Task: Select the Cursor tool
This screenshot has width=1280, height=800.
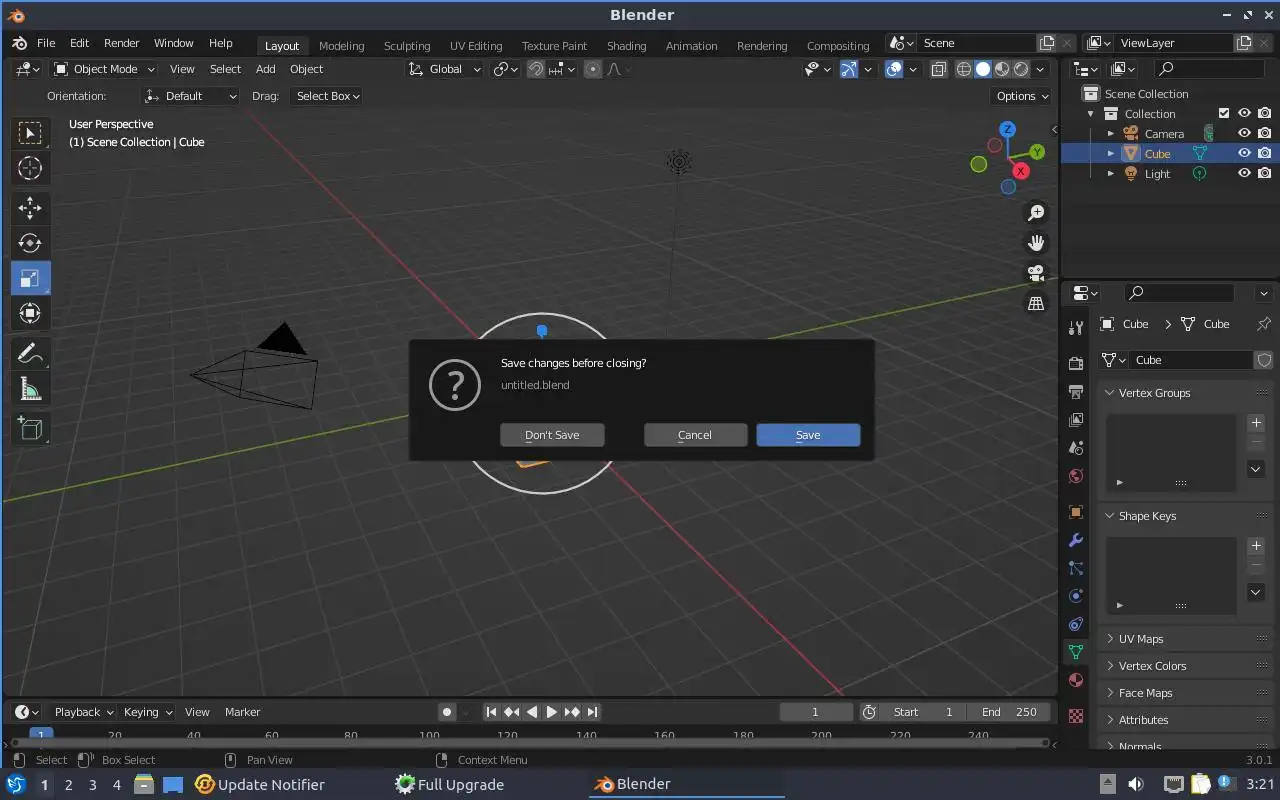Action: 30,169
